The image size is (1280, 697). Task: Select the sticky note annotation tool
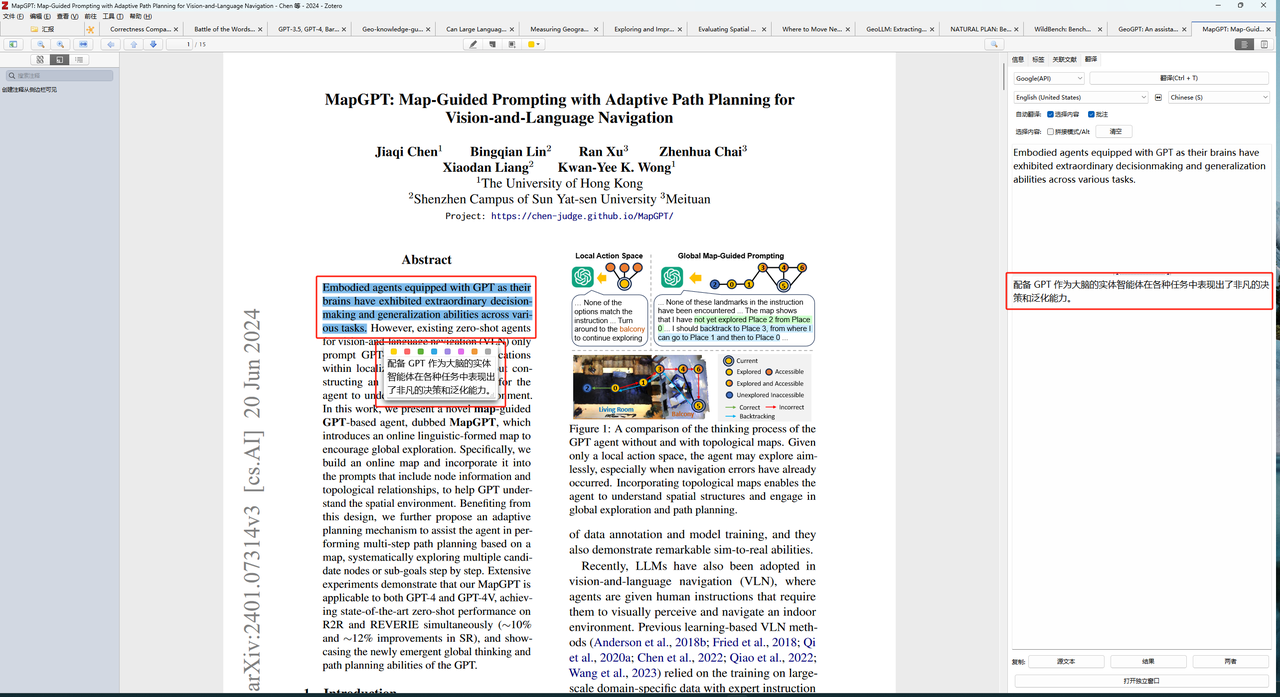pyautogui.click(x=492, y=44)
